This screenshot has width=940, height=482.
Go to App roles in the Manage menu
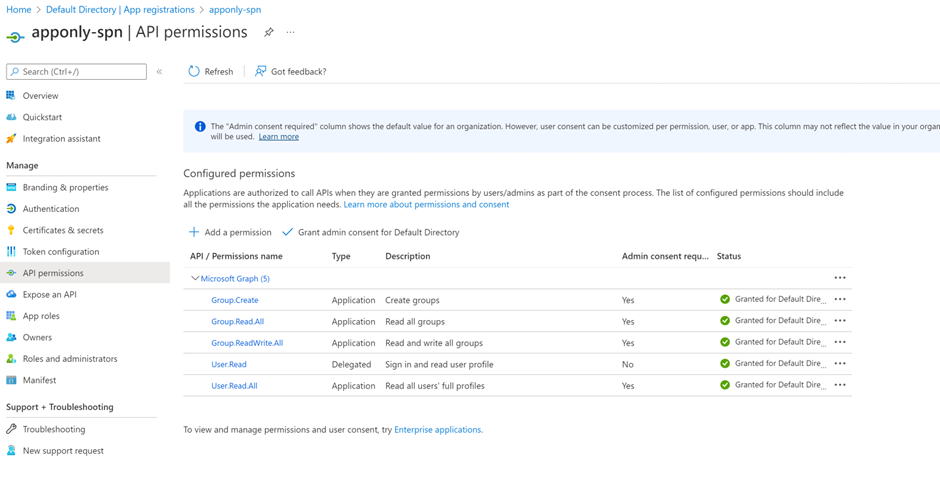click(41, 316)
